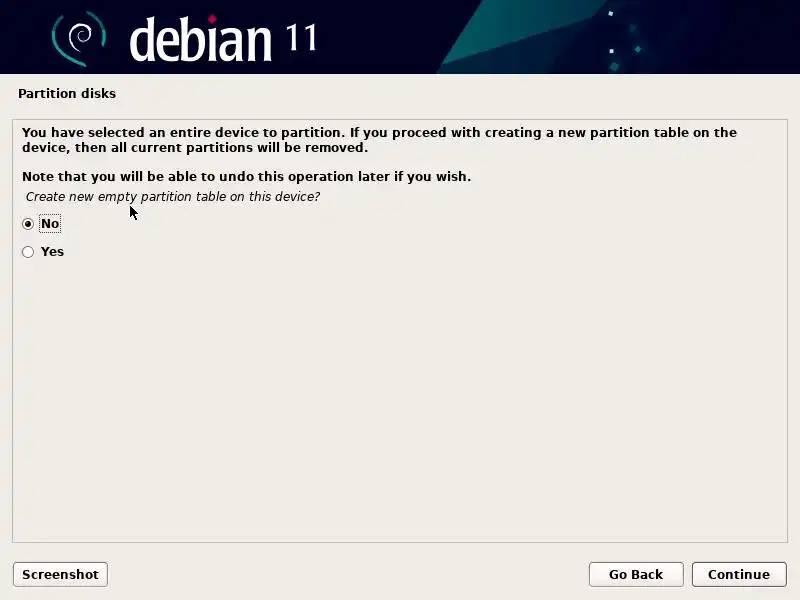Select the Yes radio button
Image resolution: width=800 pixels, height=600 pixels.
click(x=28, y=252)
